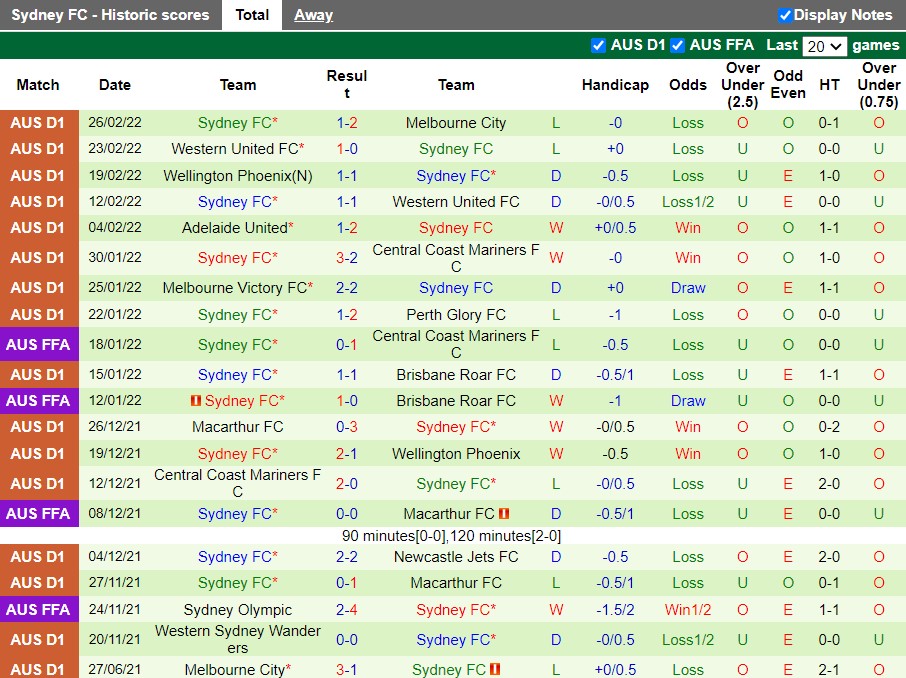Open the Away tab
This screenshot has width=906, height=678.
click(x=313, y=15)
